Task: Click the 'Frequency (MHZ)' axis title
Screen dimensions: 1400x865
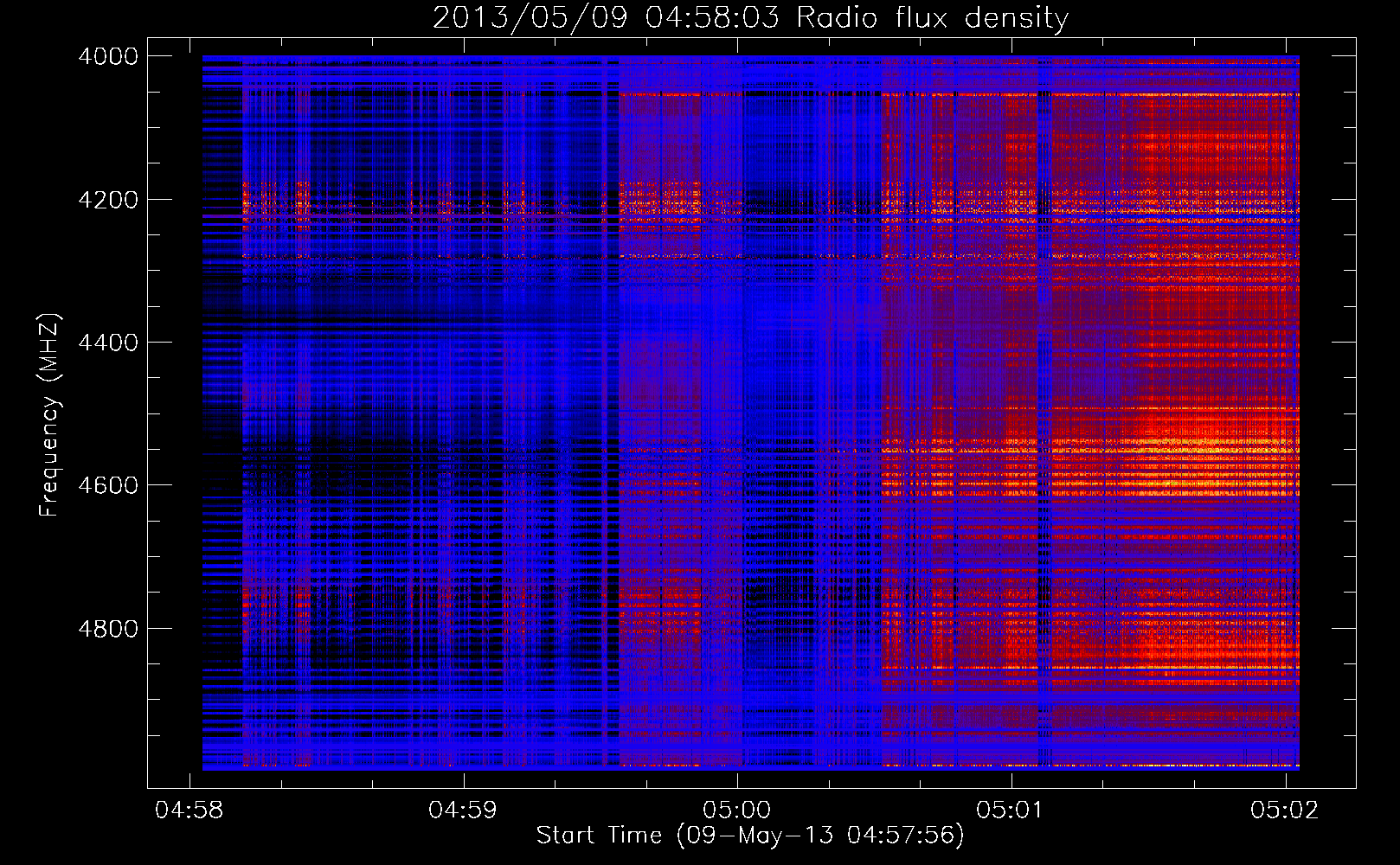Action: (50, 415)
